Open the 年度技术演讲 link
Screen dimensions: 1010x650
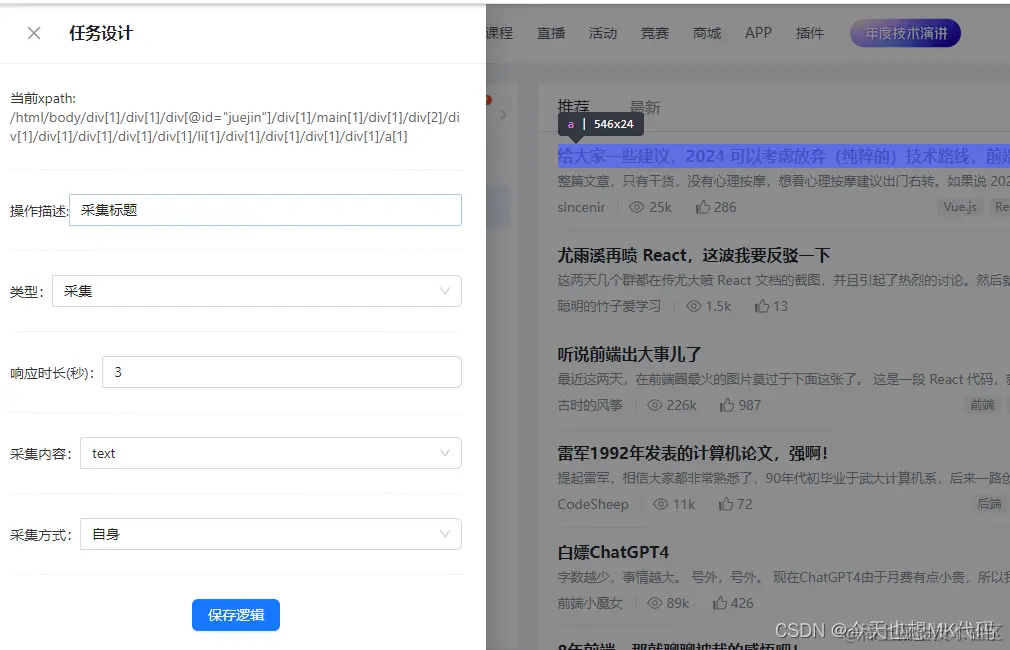[x=904, y=33]
